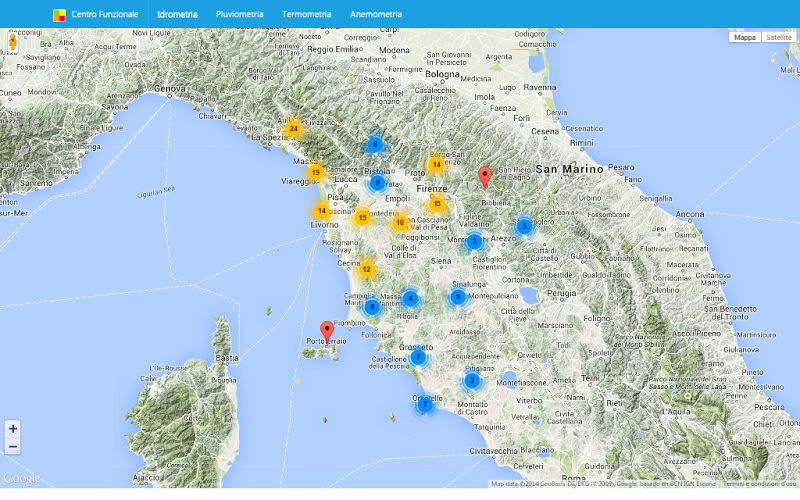Click the red marker at Portoferraio
800x500 pixels.
tap(327, 333)
